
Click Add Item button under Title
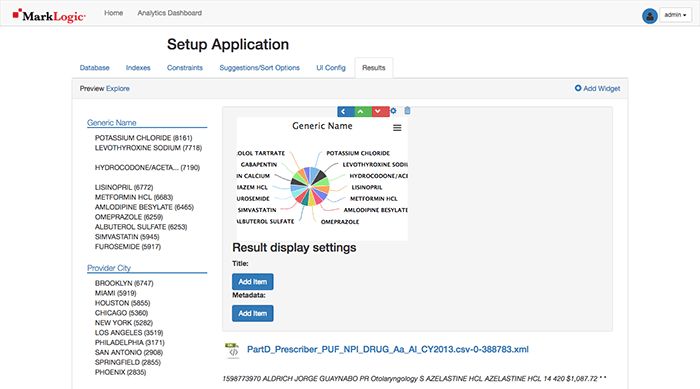point(253,282)
